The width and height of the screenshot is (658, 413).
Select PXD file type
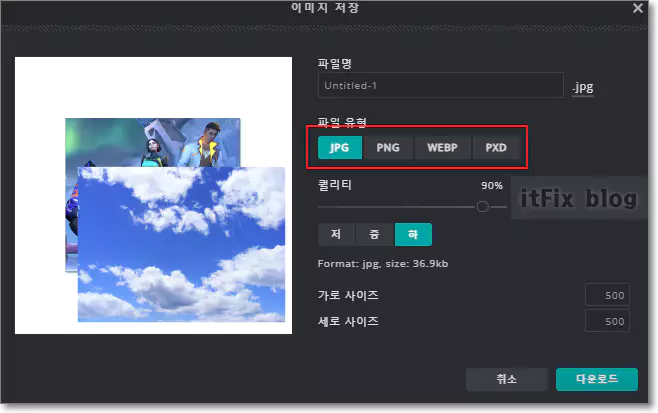pyautogui.click(x=496, y=147)
